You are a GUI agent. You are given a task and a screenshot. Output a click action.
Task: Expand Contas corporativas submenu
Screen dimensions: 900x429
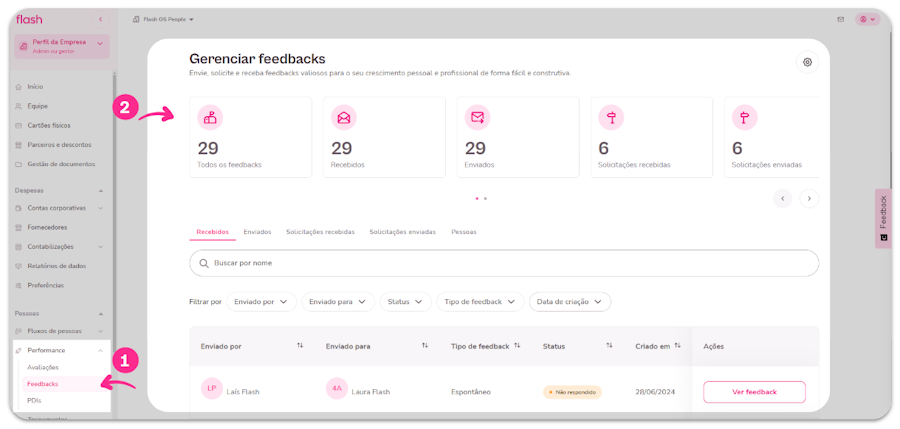[101, 208]
